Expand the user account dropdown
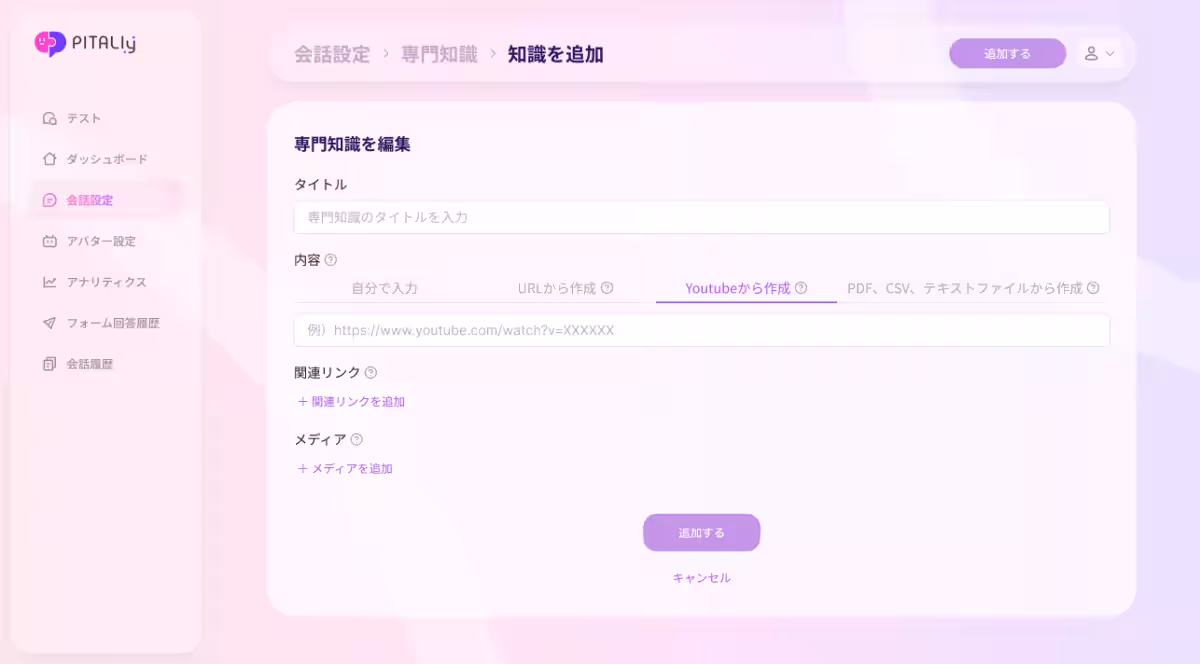The image size is (1200, 664). [1100, 53]
